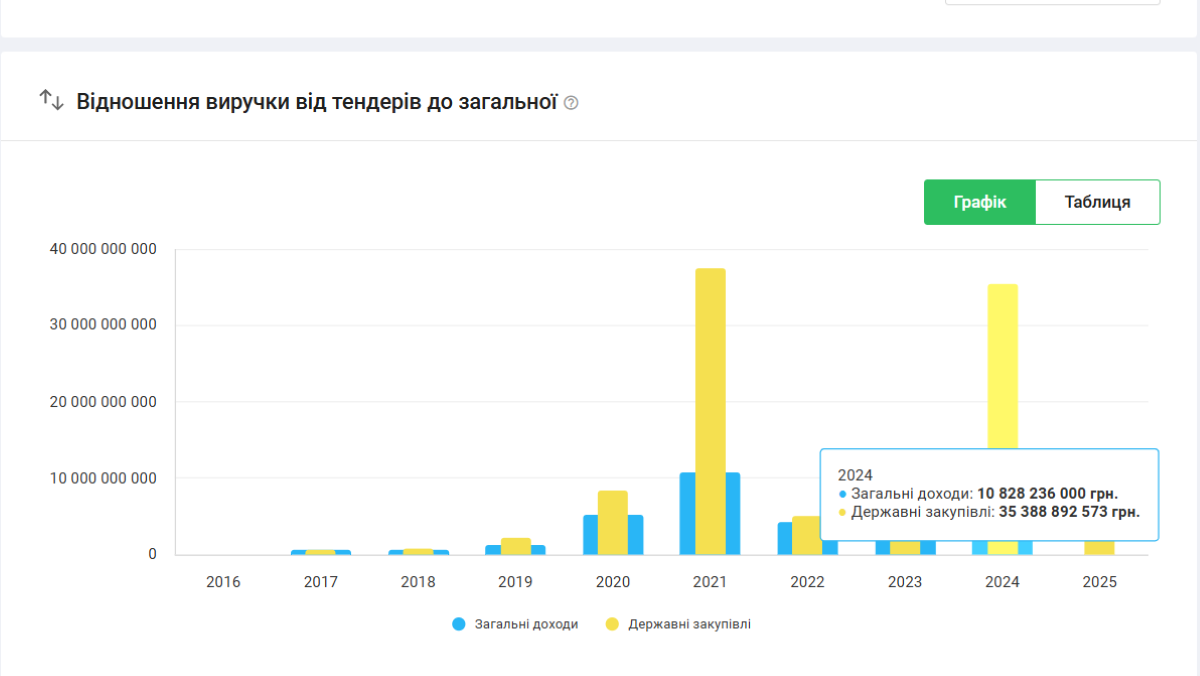Click the yellow 2019 bar
Viewport: 1200px width, 676px height.
point(515,545)
